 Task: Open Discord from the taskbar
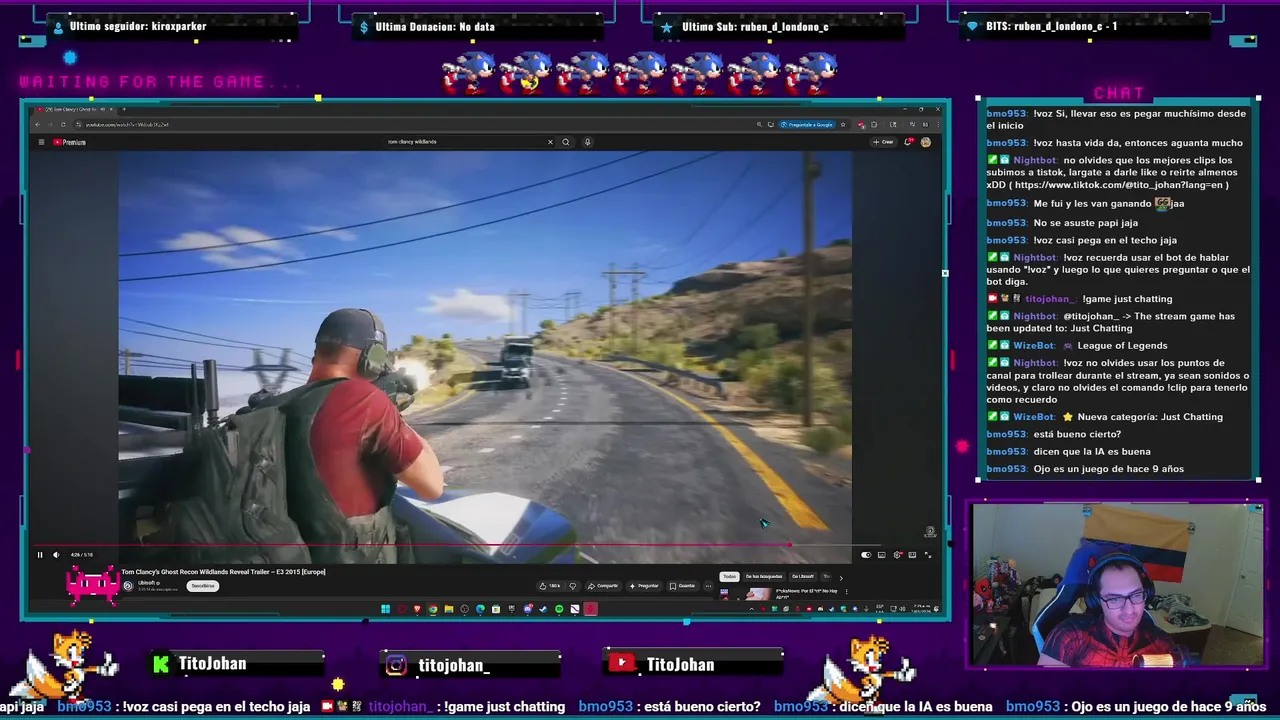pos(528,609)
